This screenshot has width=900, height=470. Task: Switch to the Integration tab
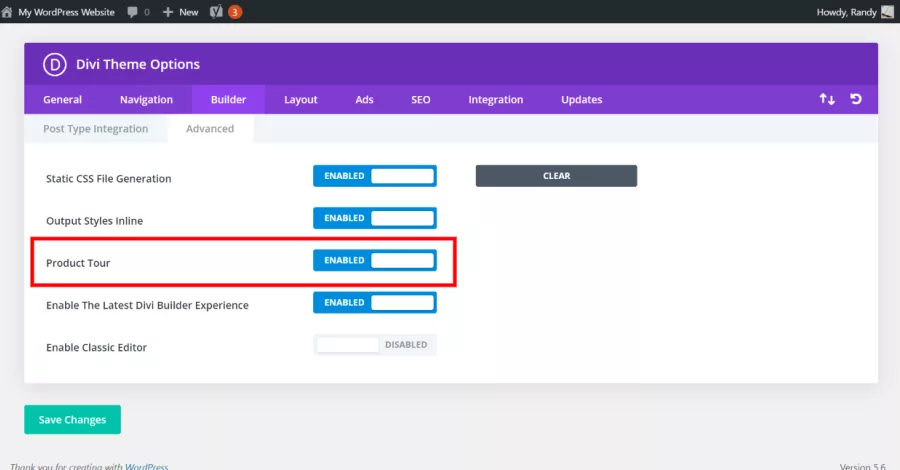496,99
